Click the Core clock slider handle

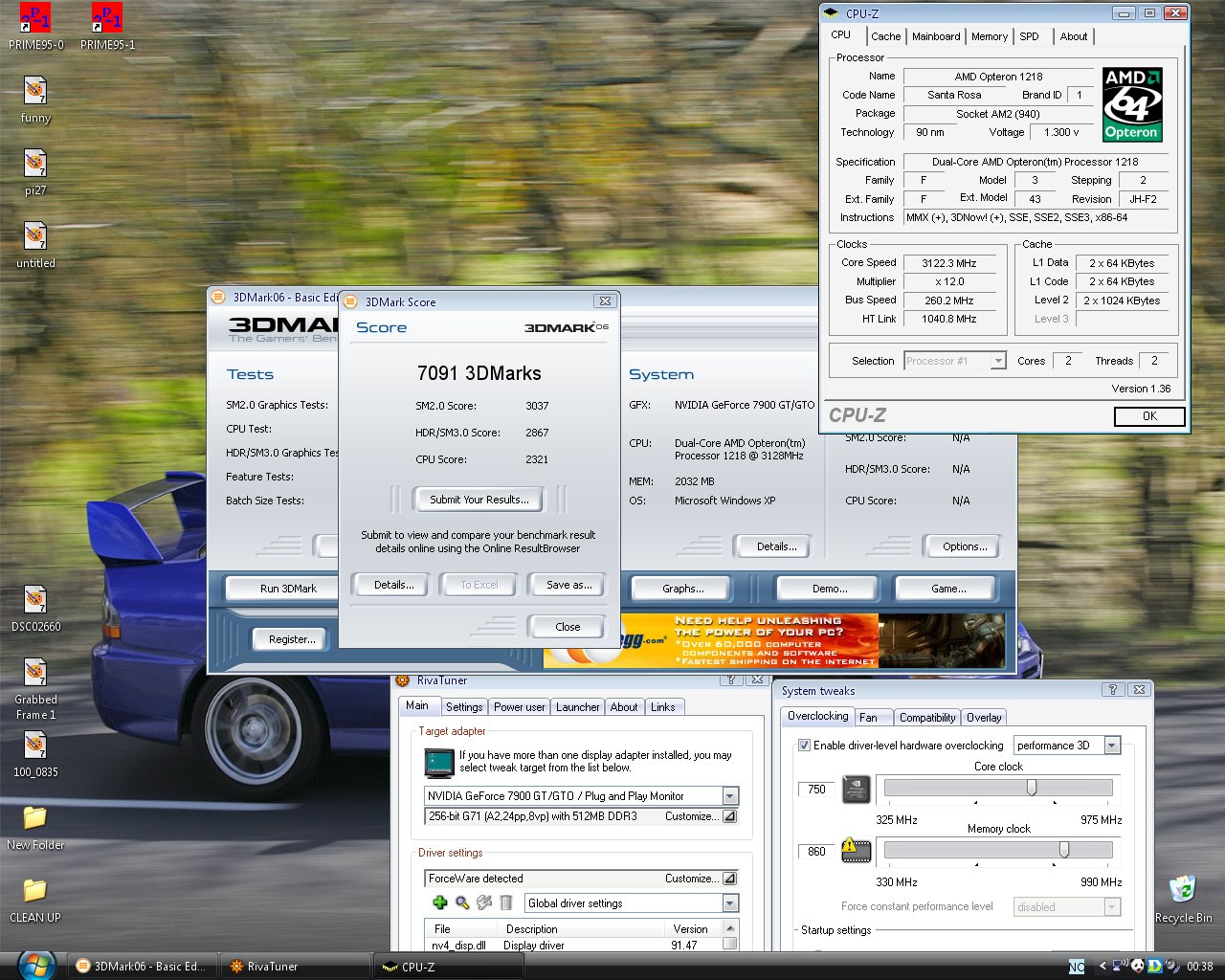click(x=1032, y=788)
